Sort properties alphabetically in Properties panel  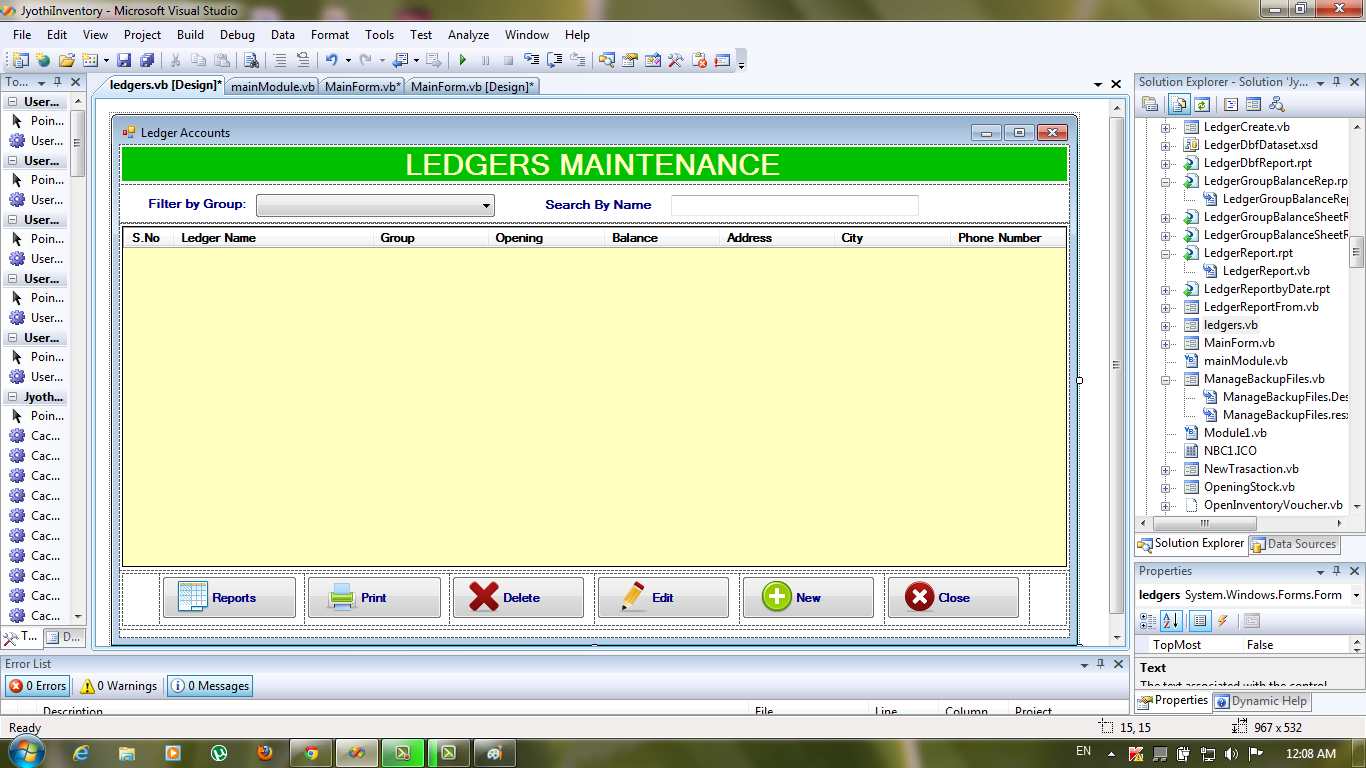1170,620
